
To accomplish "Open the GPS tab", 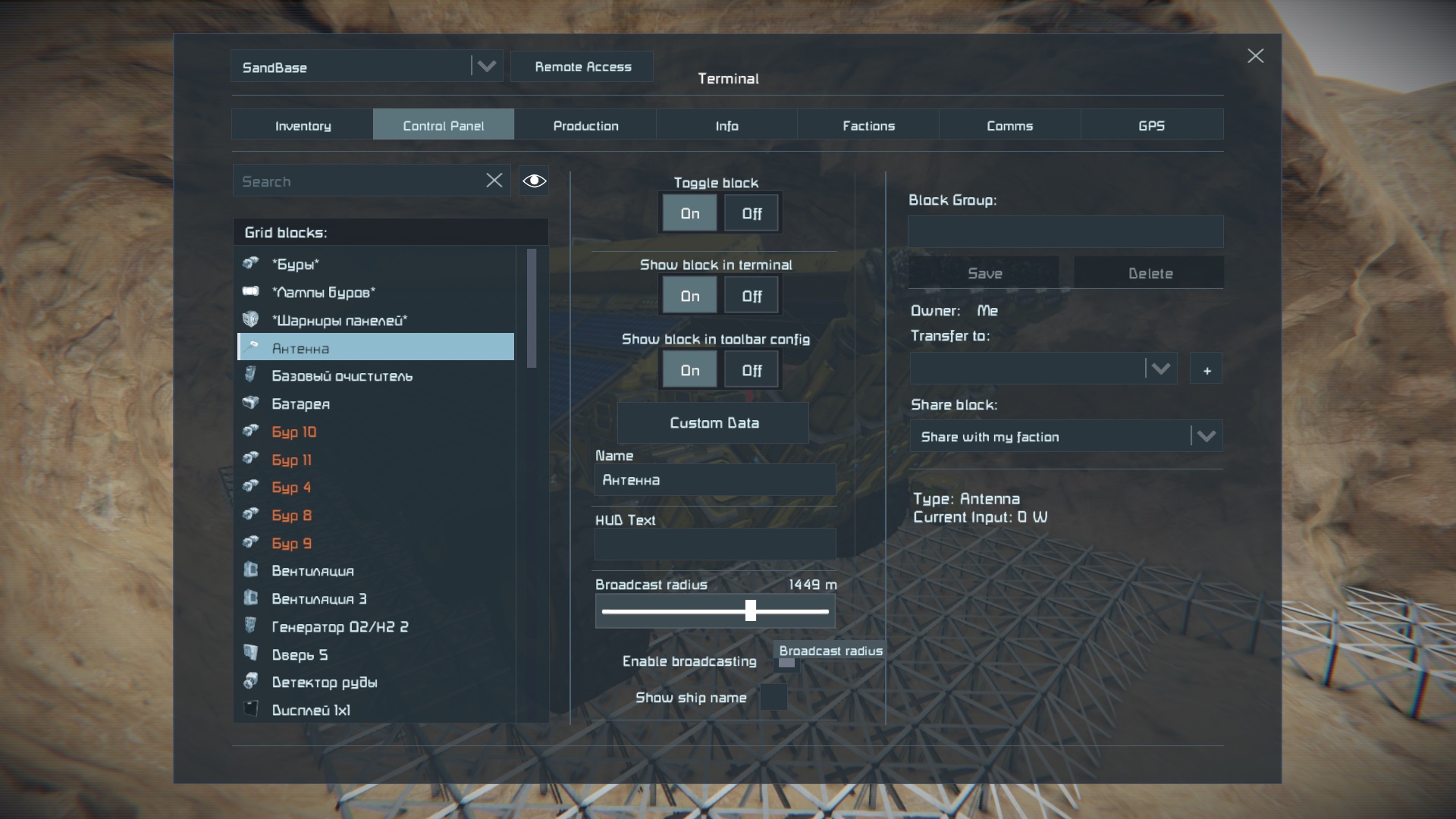I will (x=1151, y=126).
